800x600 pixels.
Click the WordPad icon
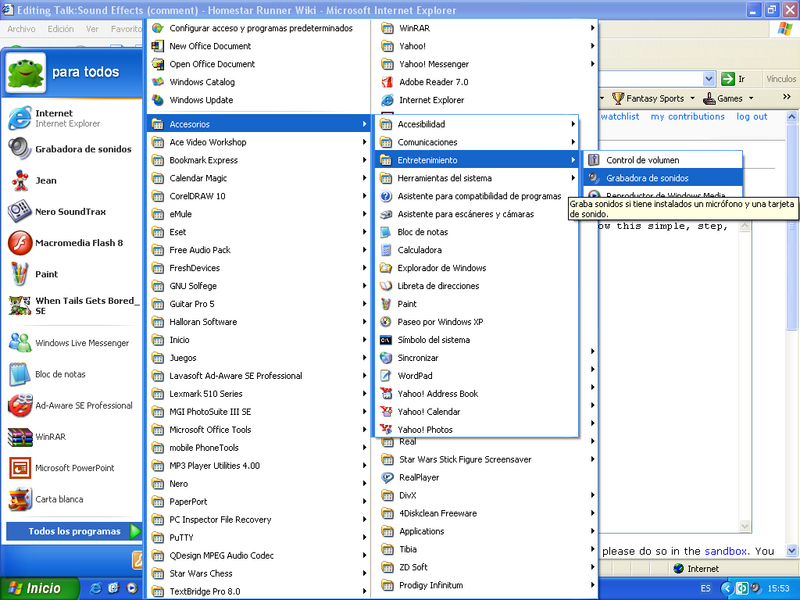tap(386, 376)
